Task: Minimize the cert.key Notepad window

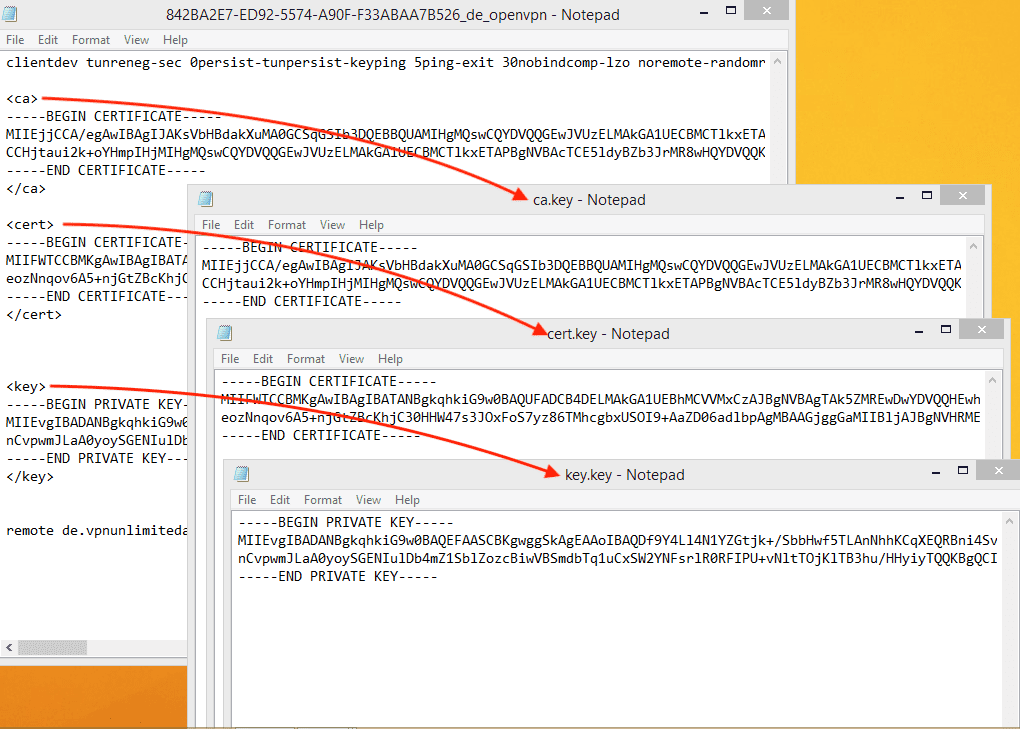Action: tap(918, 329)
